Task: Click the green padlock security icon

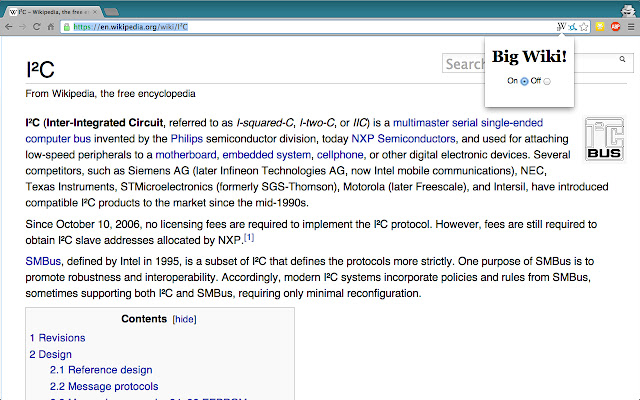Action: click(67, 27)
